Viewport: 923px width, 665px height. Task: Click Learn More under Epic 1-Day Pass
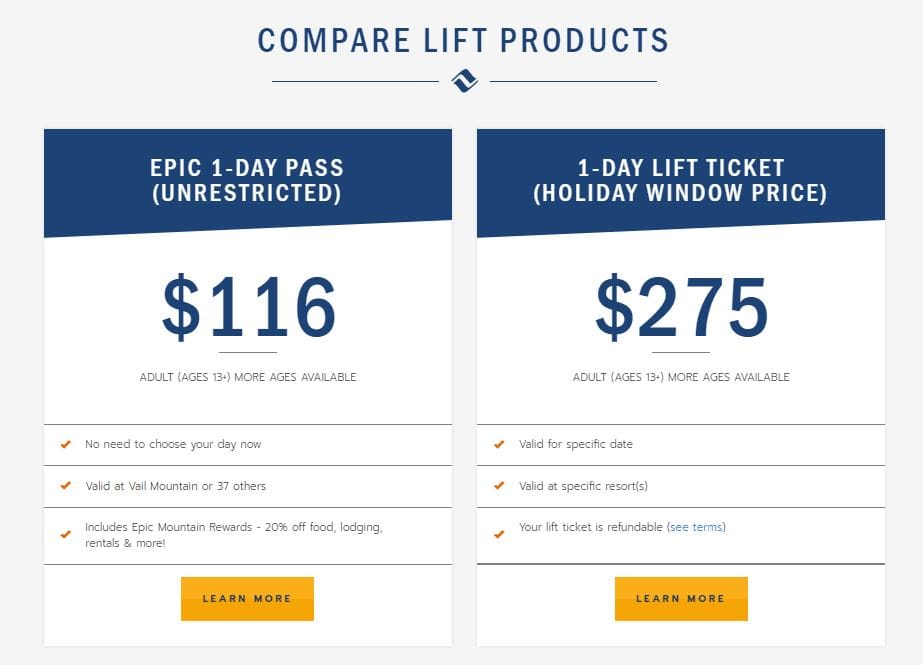[x=247, y=598]
